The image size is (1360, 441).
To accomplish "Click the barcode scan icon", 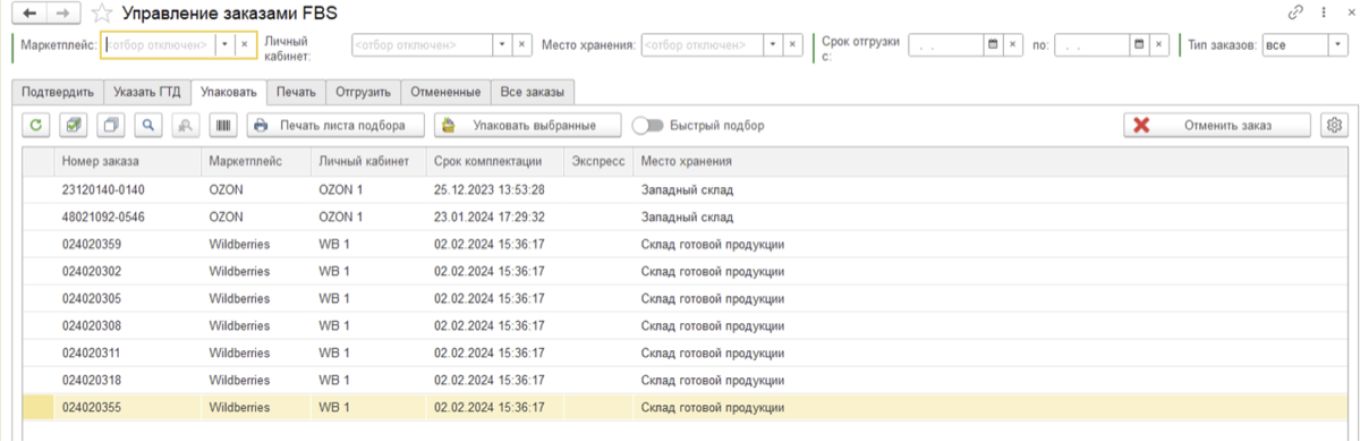I will [x=222, y=126].
